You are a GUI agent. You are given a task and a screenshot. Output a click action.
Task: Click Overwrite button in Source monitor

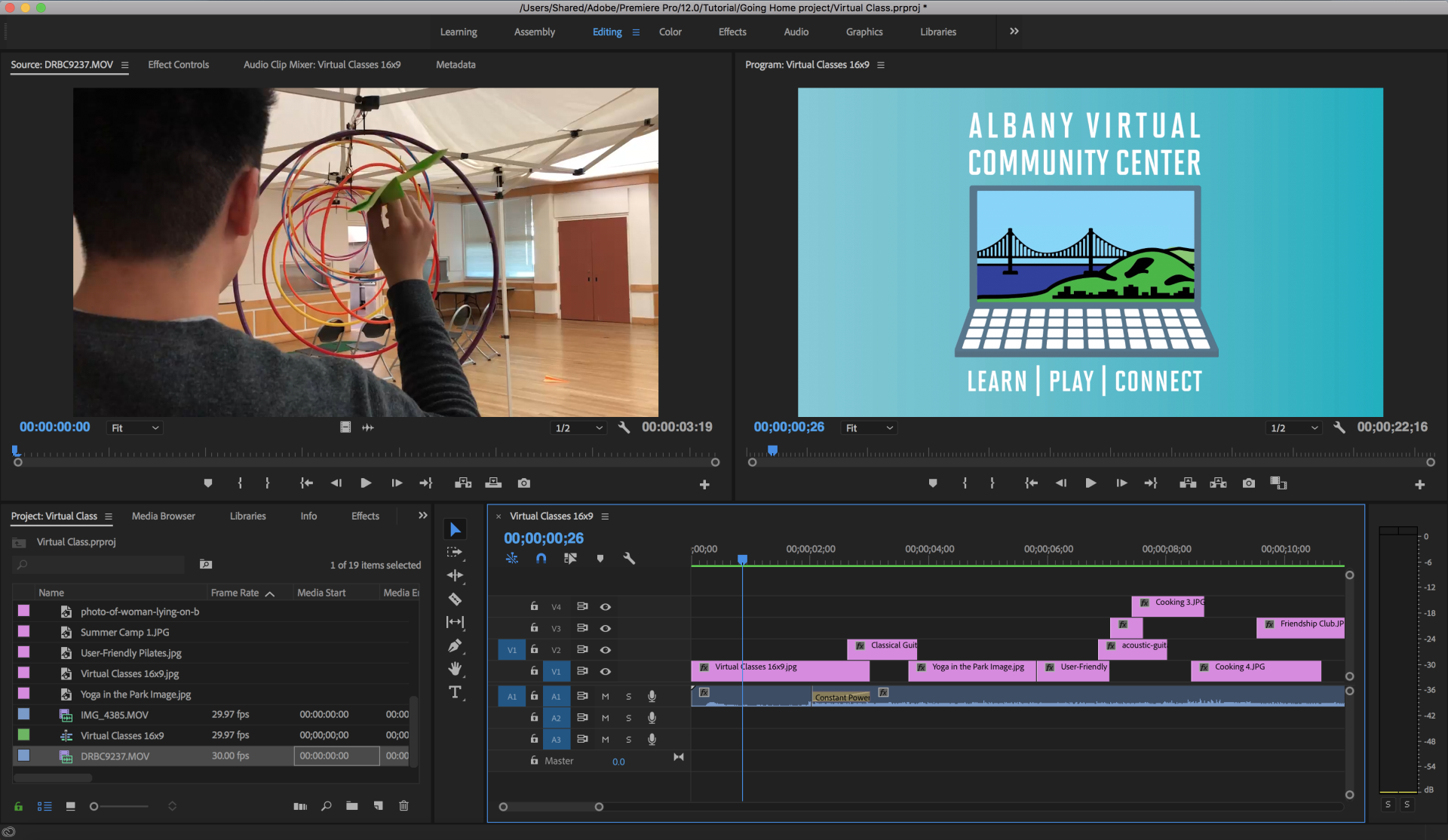pos(493,483)
